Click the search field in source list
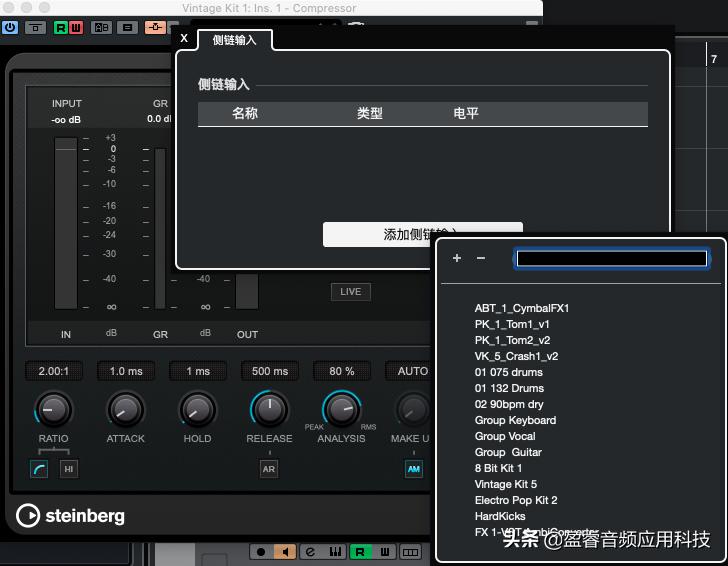Viewport: 728px width, 566px height. 612,258
